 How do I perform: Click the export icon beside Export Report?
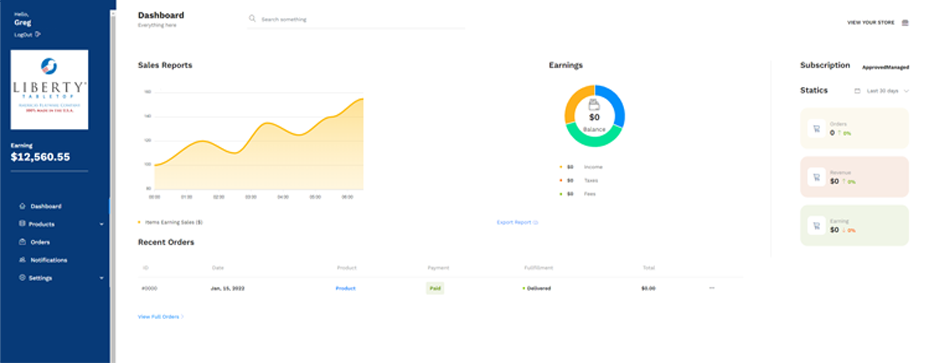click(x=536, y=223)
